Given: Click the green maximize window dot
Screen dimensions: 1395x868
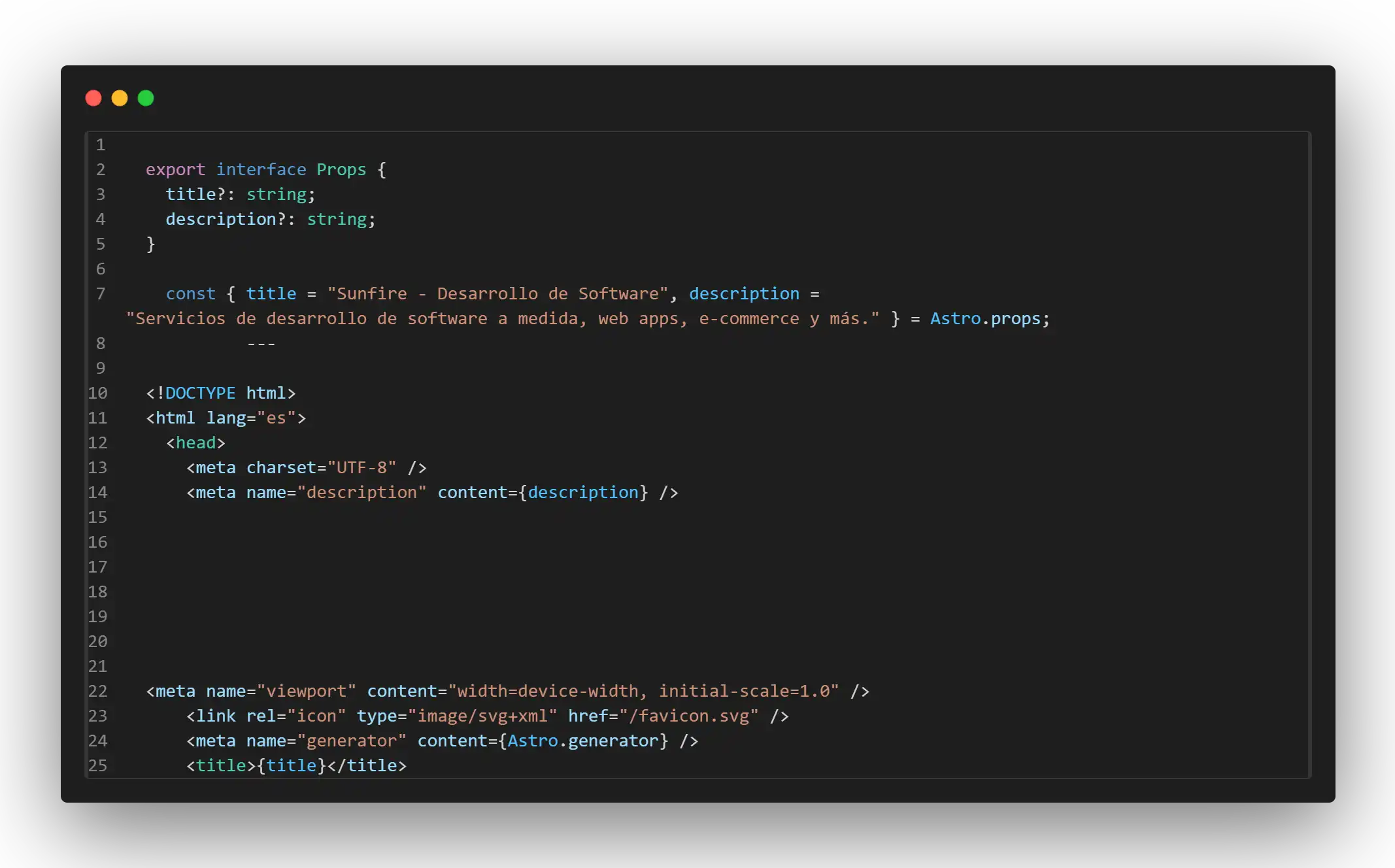Looking at the screenshot, I should pos(146,98).
